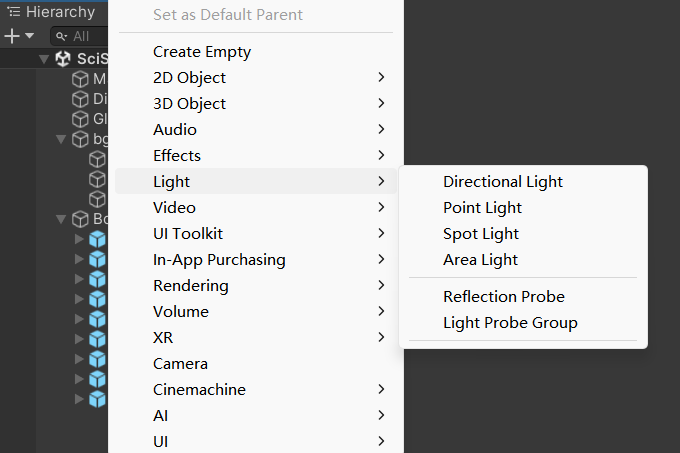
Task: Click the first blue prefab cube icon
Action: click(97, 239)
